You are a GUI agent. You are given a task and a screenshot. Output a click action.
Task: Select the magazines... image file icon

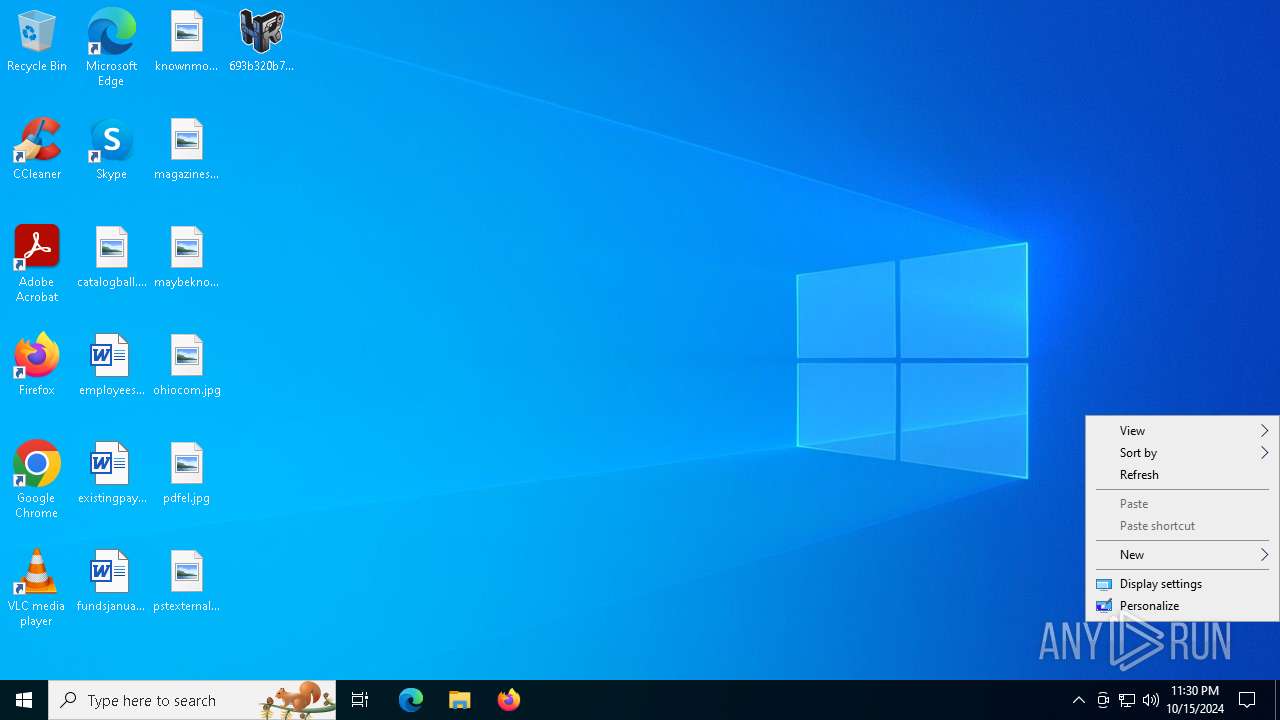(187, 150)
